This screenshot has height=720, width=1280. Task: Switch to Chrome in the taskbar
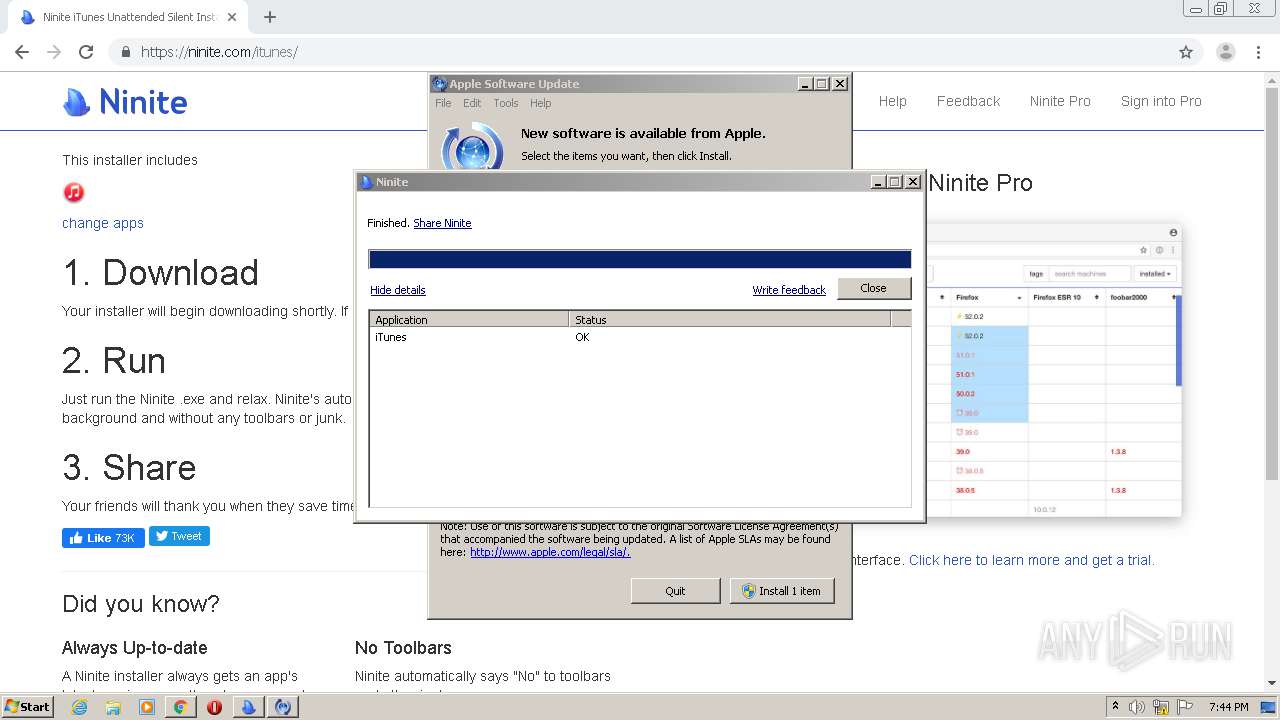(x=181, y=707)
